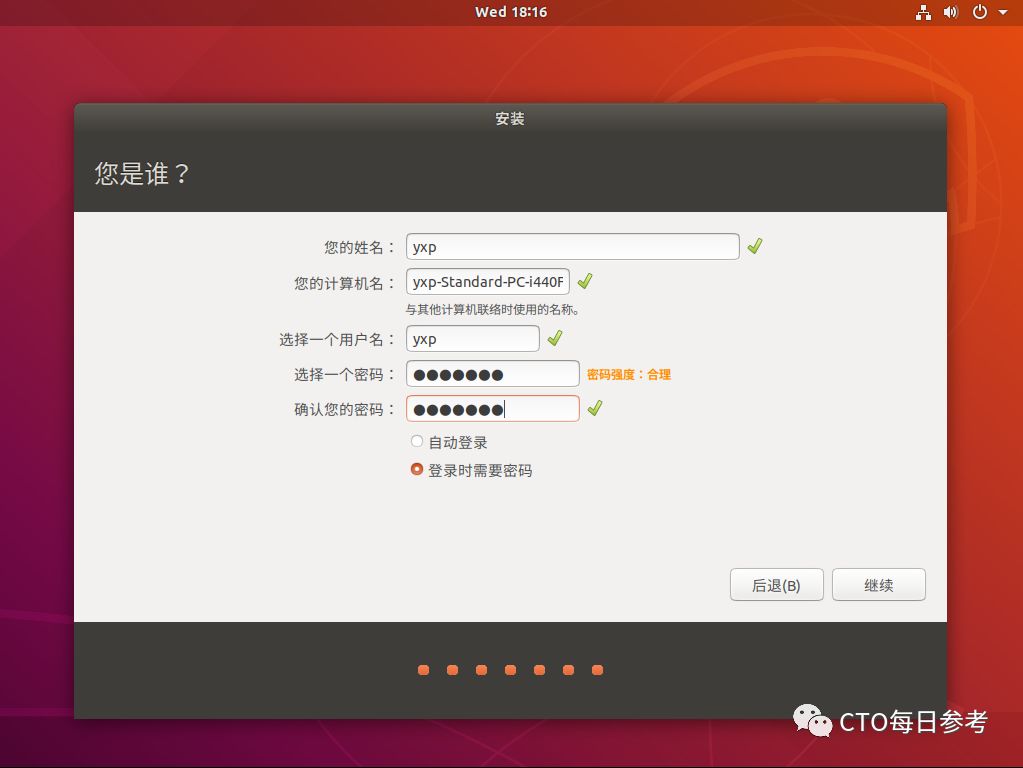The height and width of the screenshot is (768, 1023).
Task: Select the 自动登录 radio option
Action: point(416,440)
